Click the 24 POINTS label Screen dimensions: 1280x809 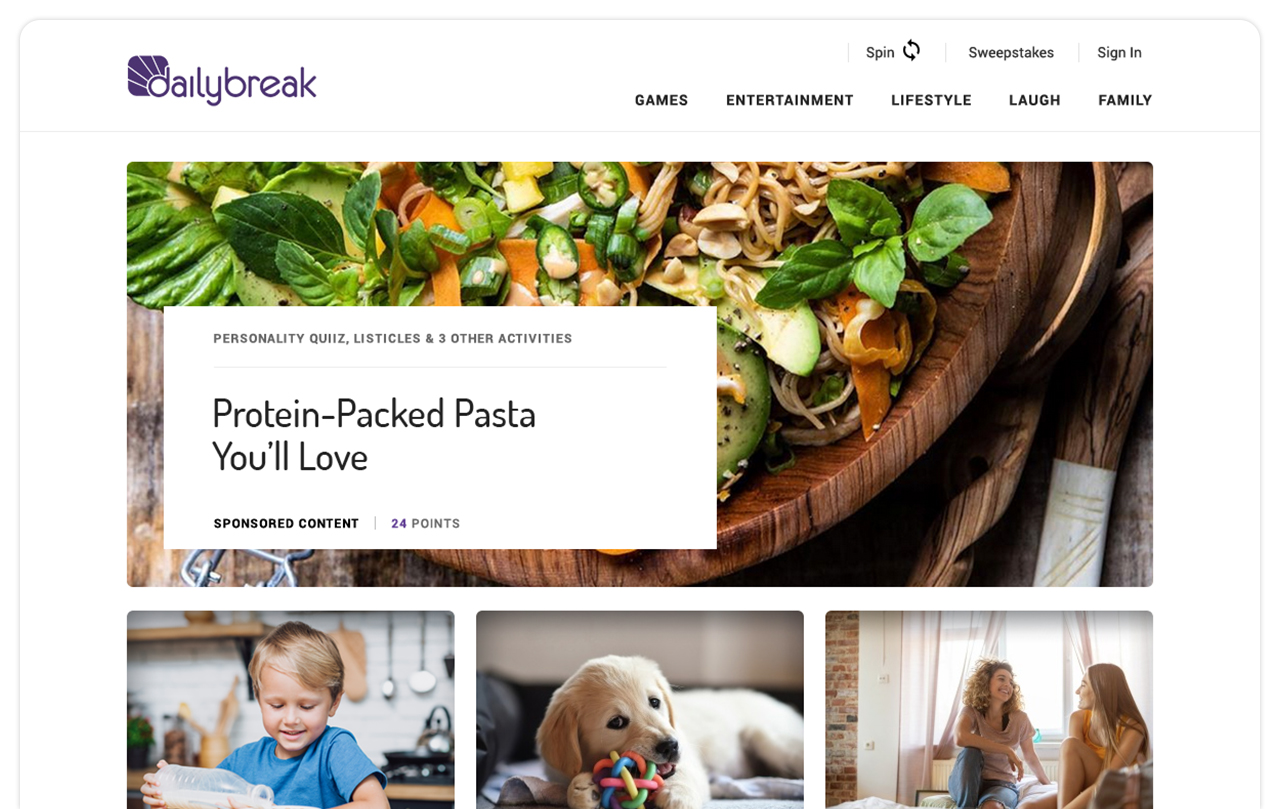click(426, 523)
